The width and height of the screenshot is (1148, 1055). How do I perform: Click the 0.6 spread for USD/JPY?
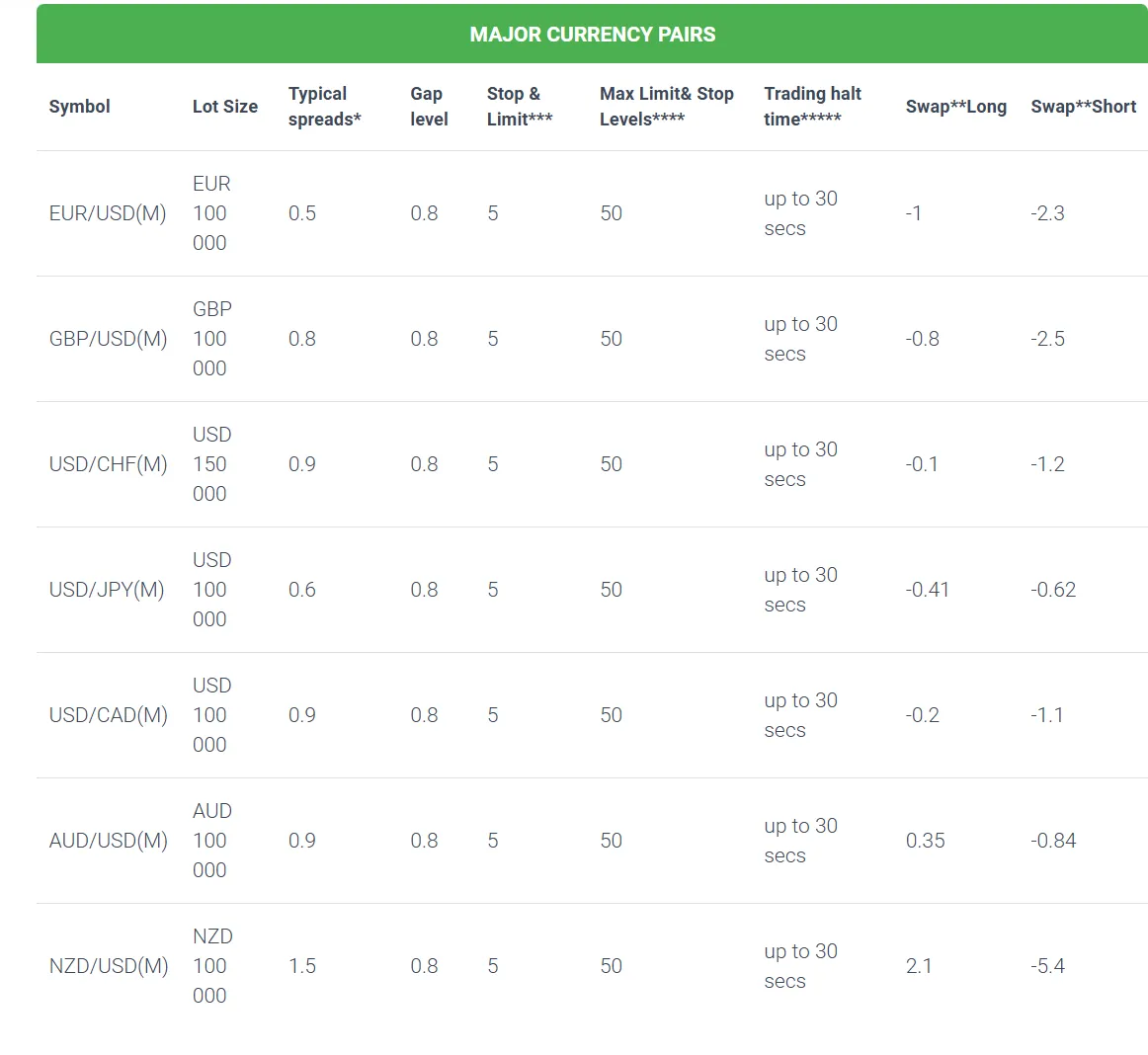302,590
